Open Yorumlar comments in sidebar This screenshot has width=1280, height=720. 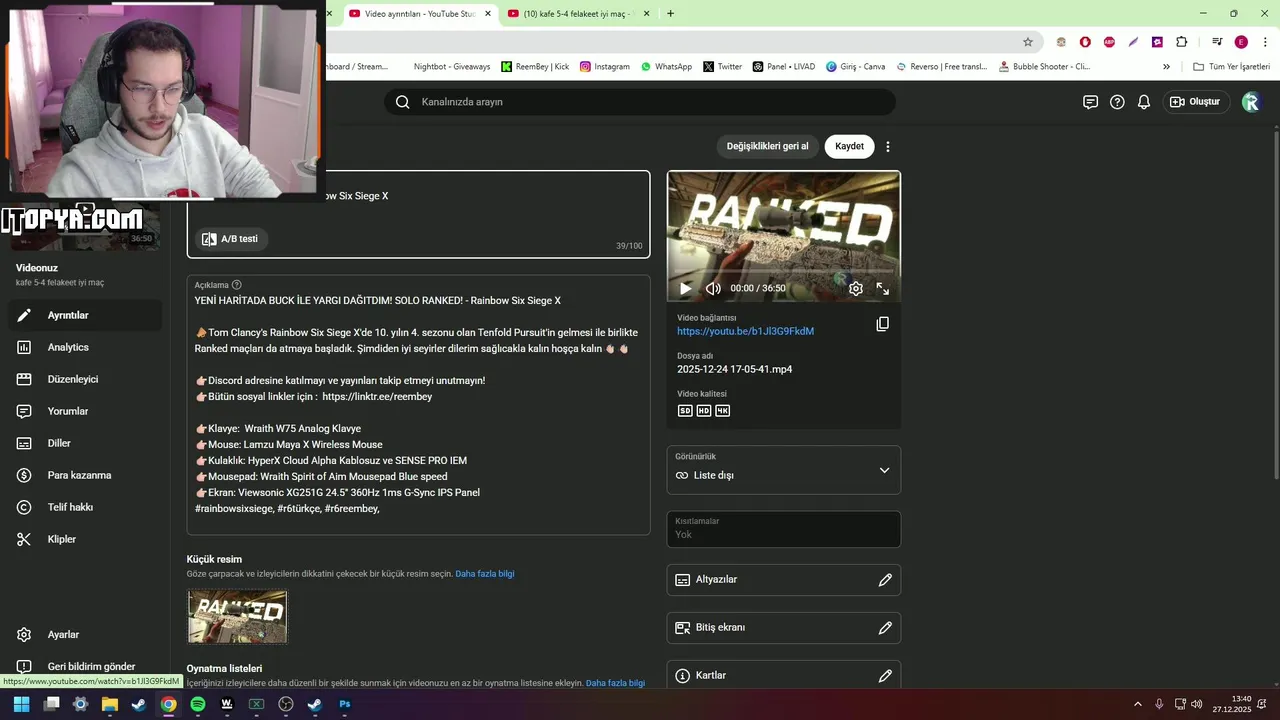click(85, 411)
